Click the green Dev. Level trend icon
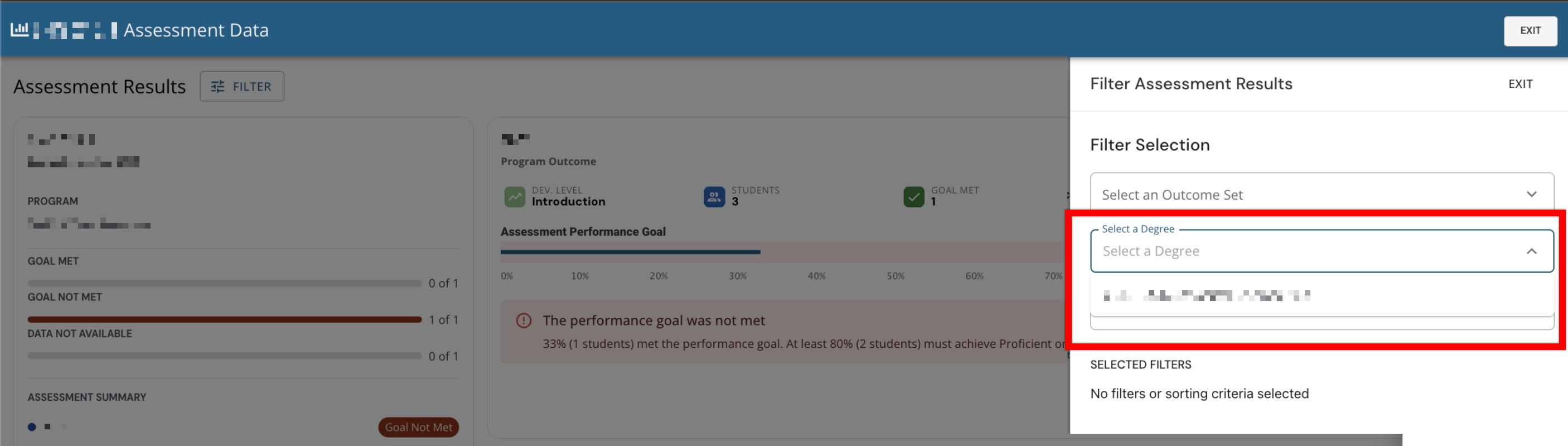1568x446 pixels. click(514, 197)
